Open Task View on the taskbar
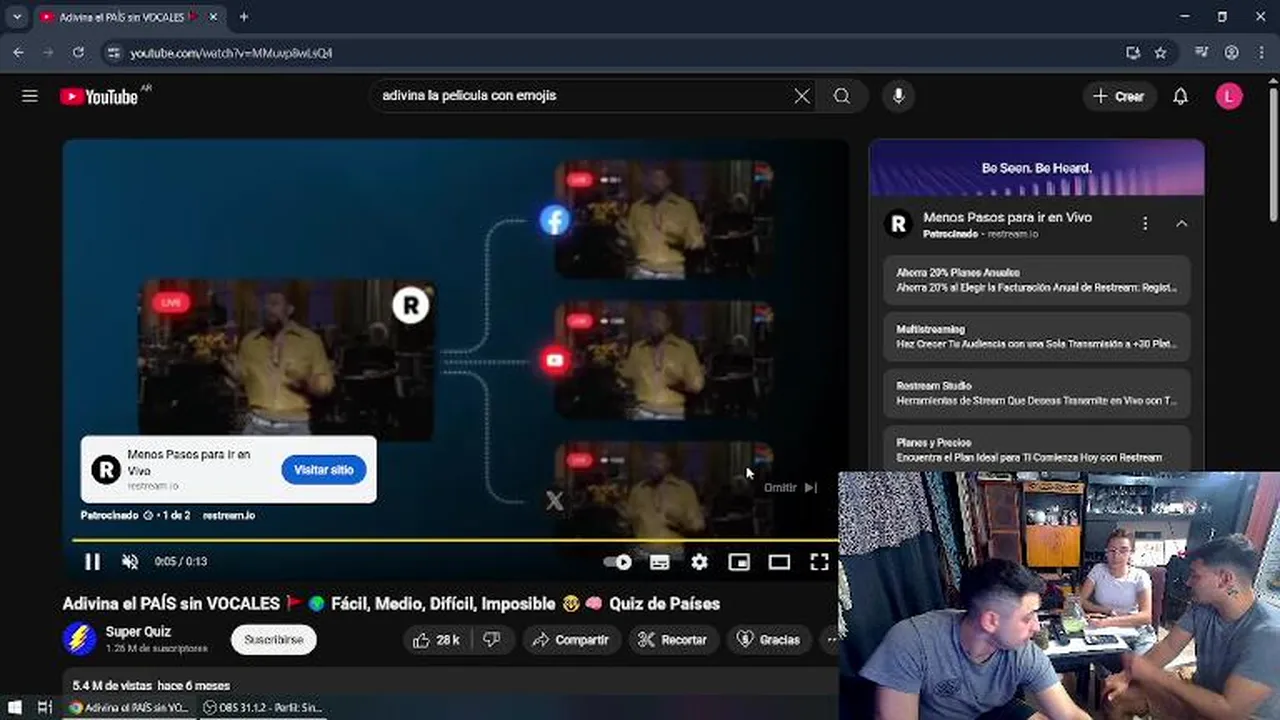This screenshot has height=720, width=1280. tap(44, 708)
